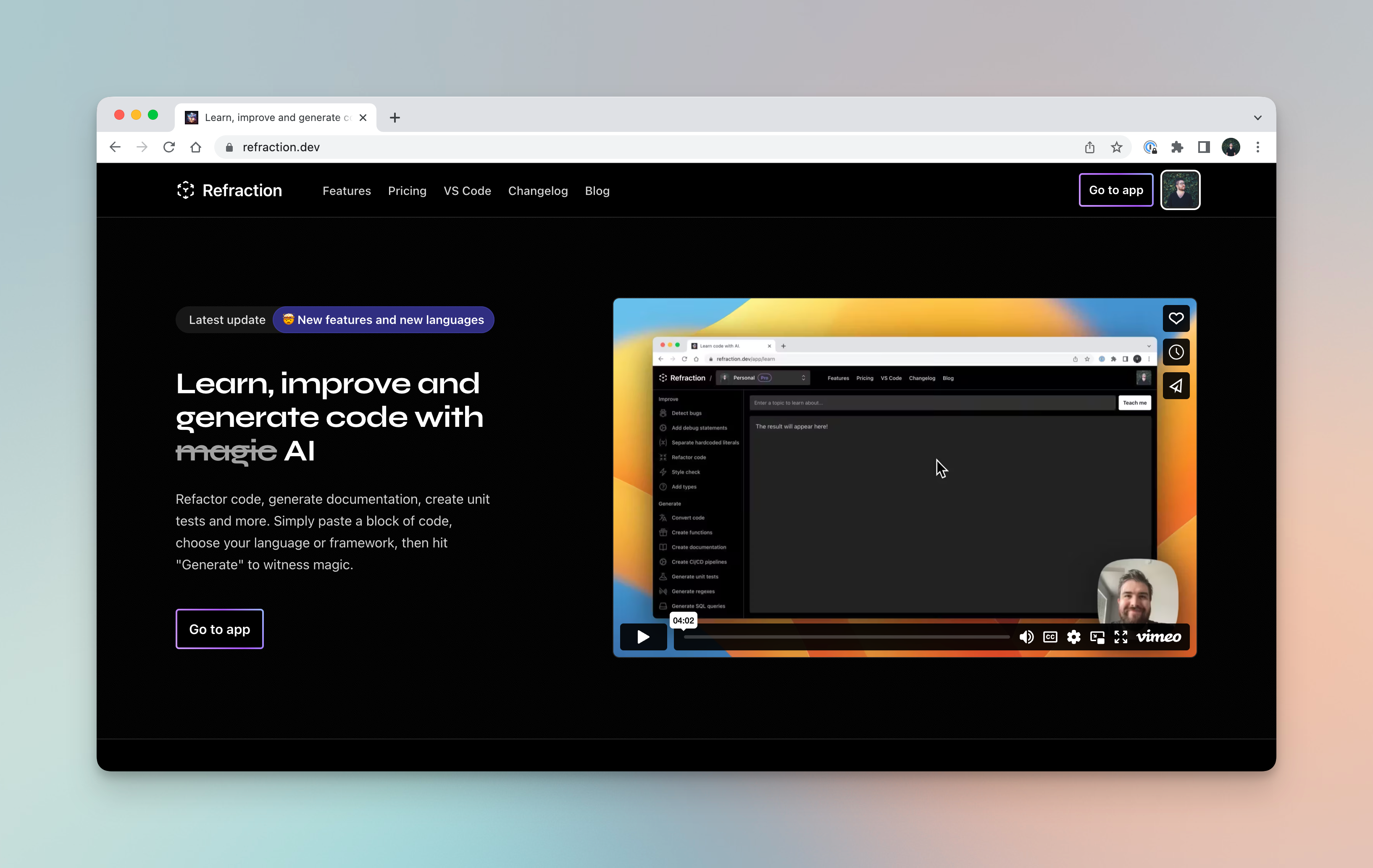Mute the video volume speaker
Image resolution: width=1373 pixels, height=868 pixels.
[1026, 637]
